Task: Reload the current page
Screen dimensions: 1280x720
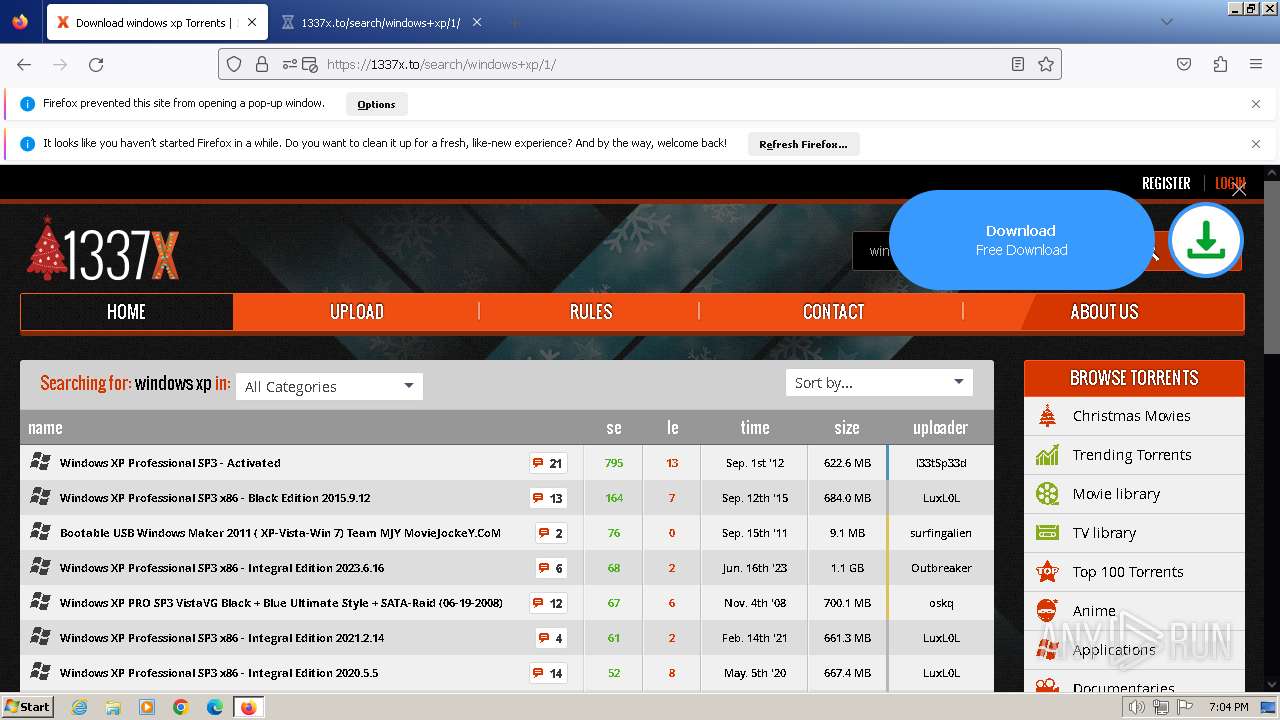Action: click(96, 64)
